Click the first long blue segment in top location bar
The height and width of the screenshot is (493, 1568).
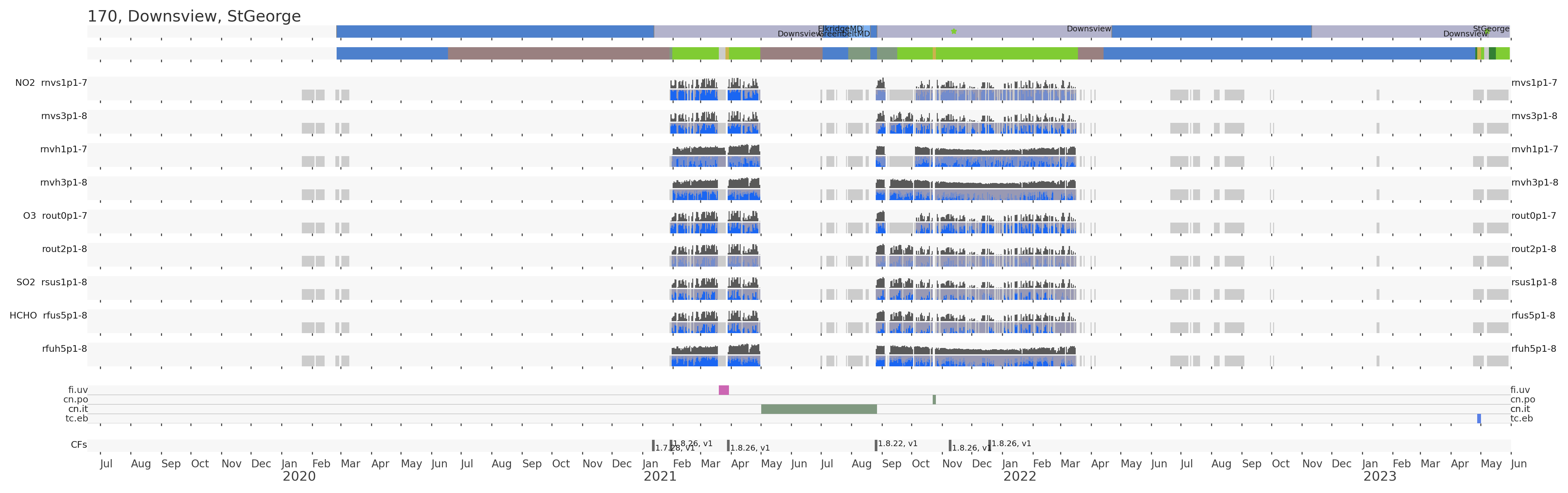click(495, 31)
